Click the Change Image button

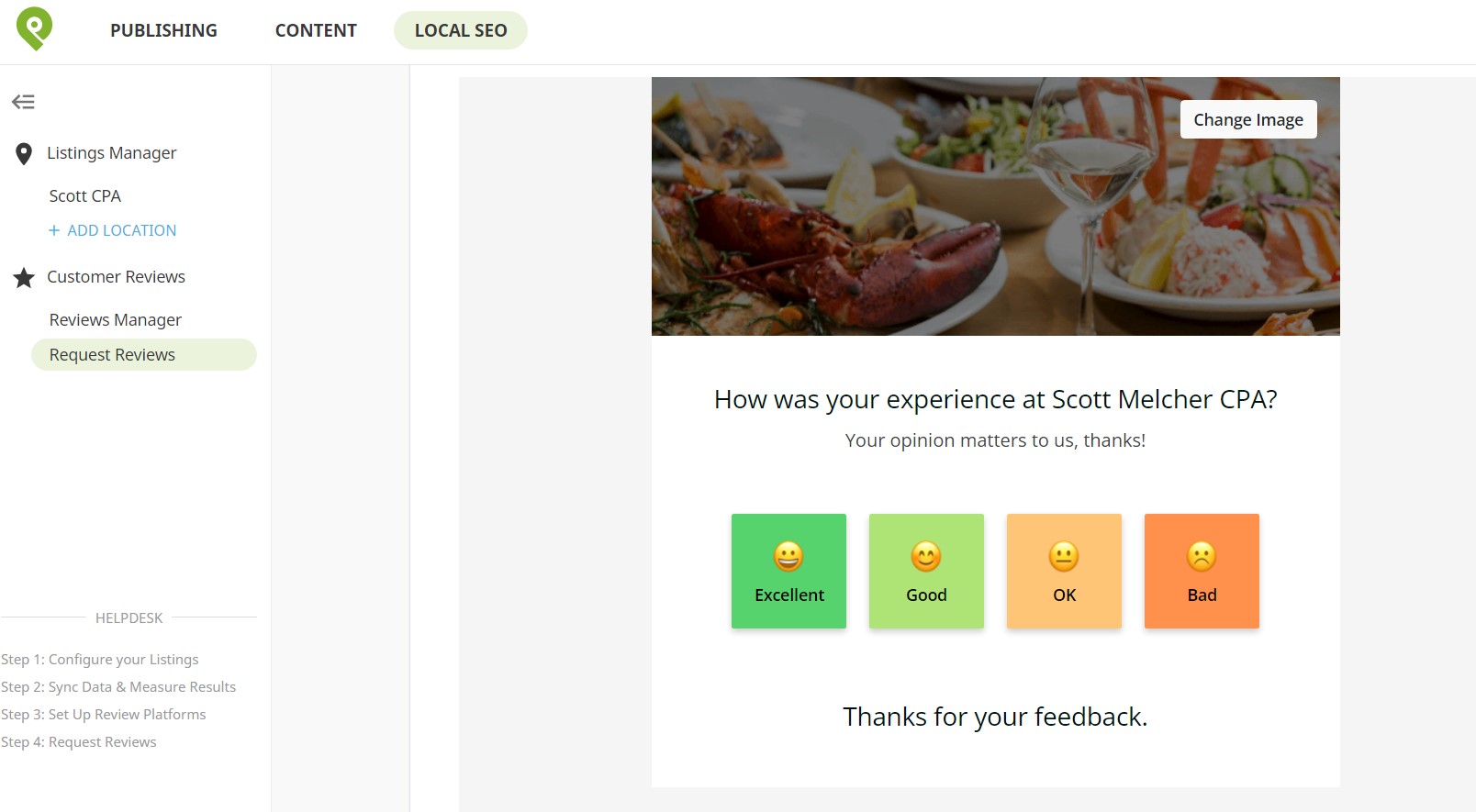click(1248, 119)
